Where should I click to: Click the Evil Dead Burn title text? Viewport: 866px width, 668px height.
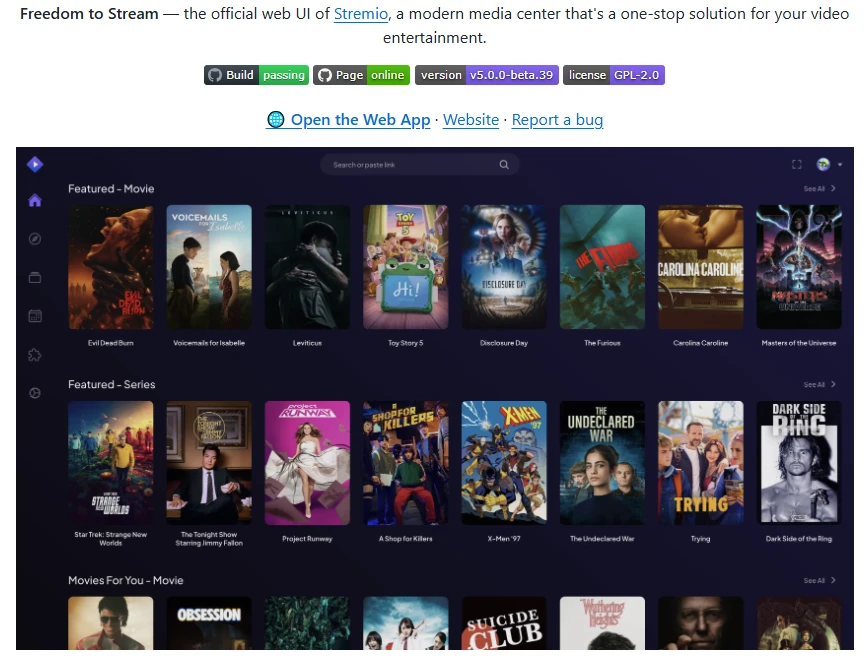(110, 343)
